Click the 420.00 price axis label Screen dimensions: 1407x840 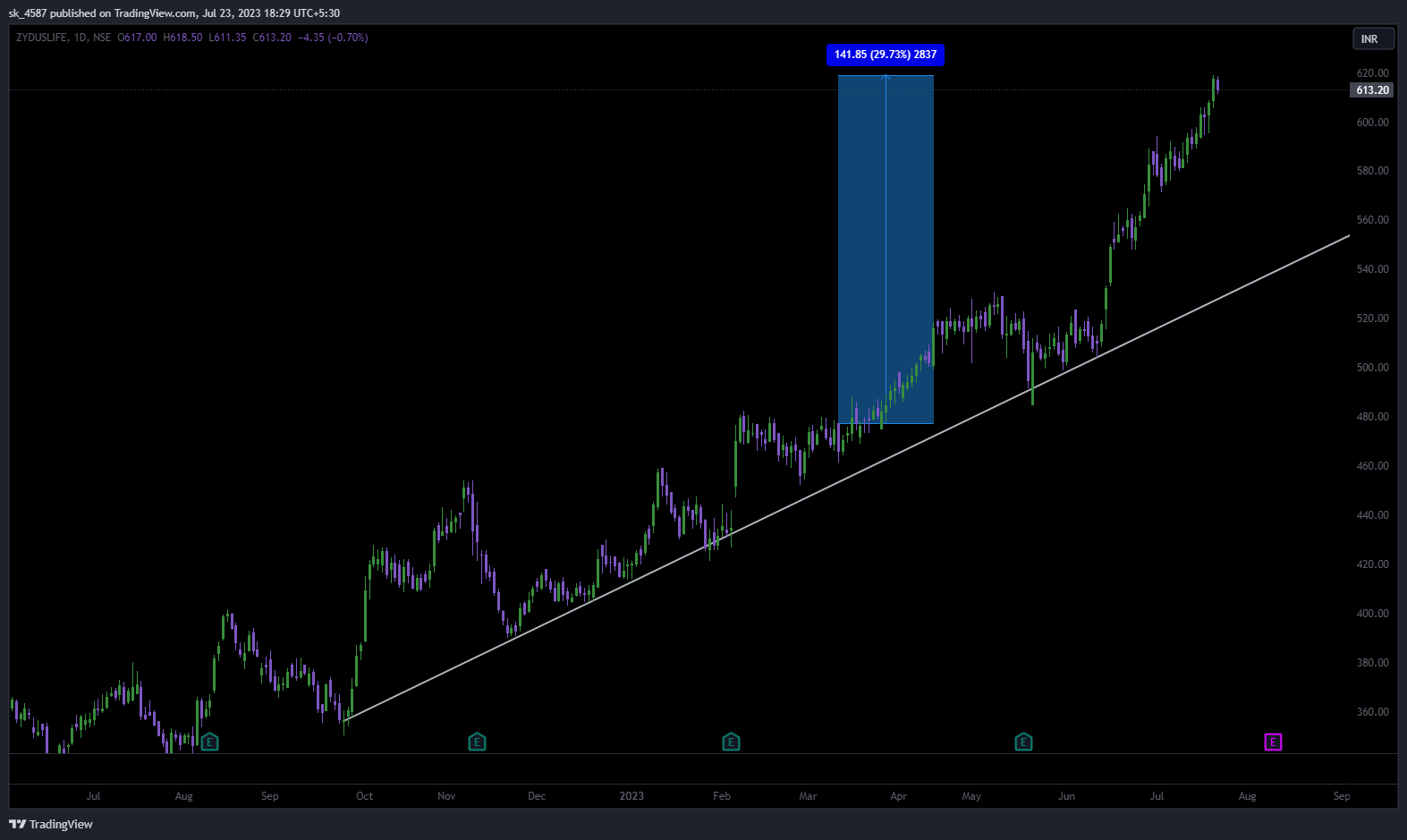pos(1372,564)
